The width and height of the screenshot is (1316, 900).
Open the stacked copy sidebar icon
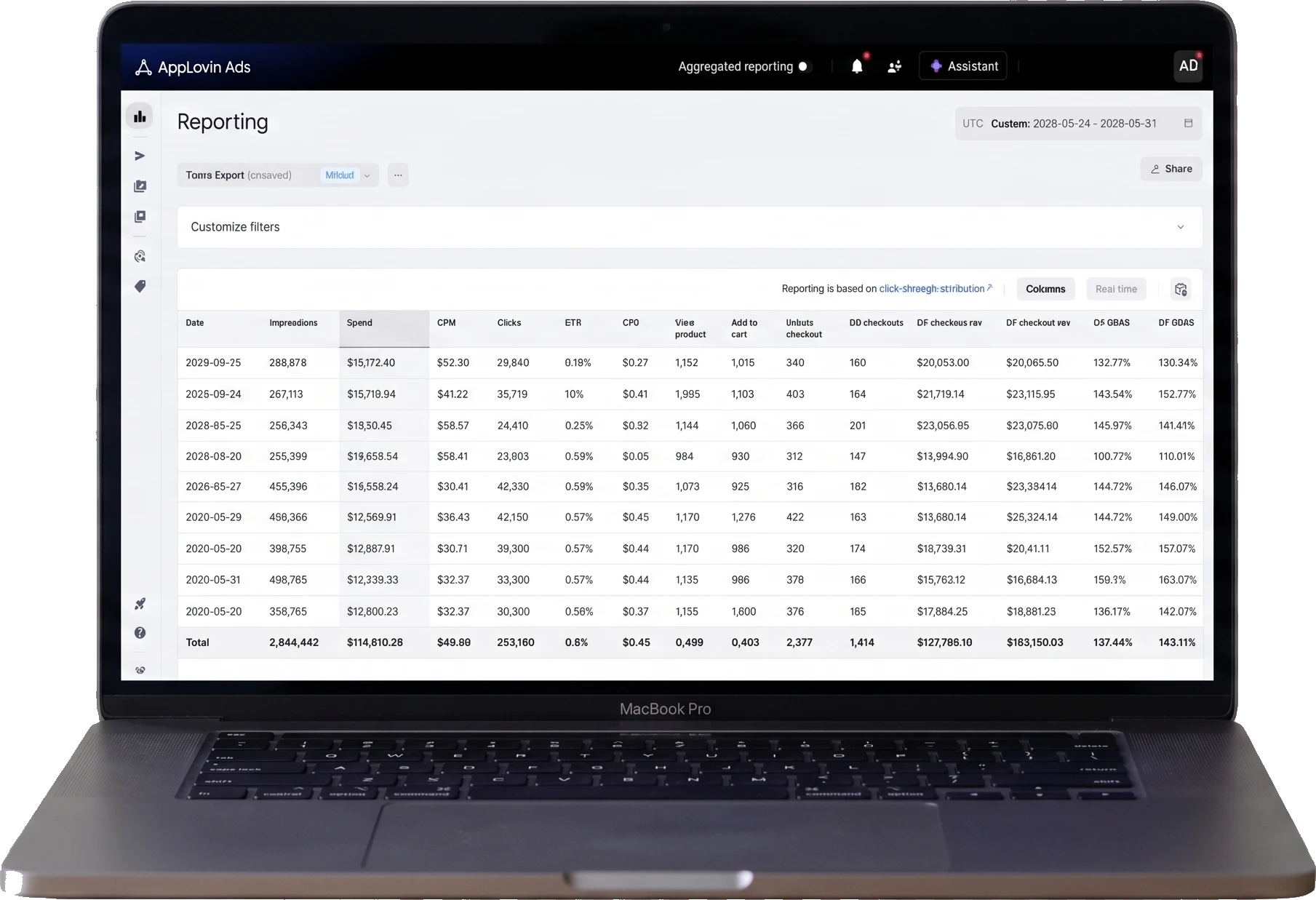point(140,217)
